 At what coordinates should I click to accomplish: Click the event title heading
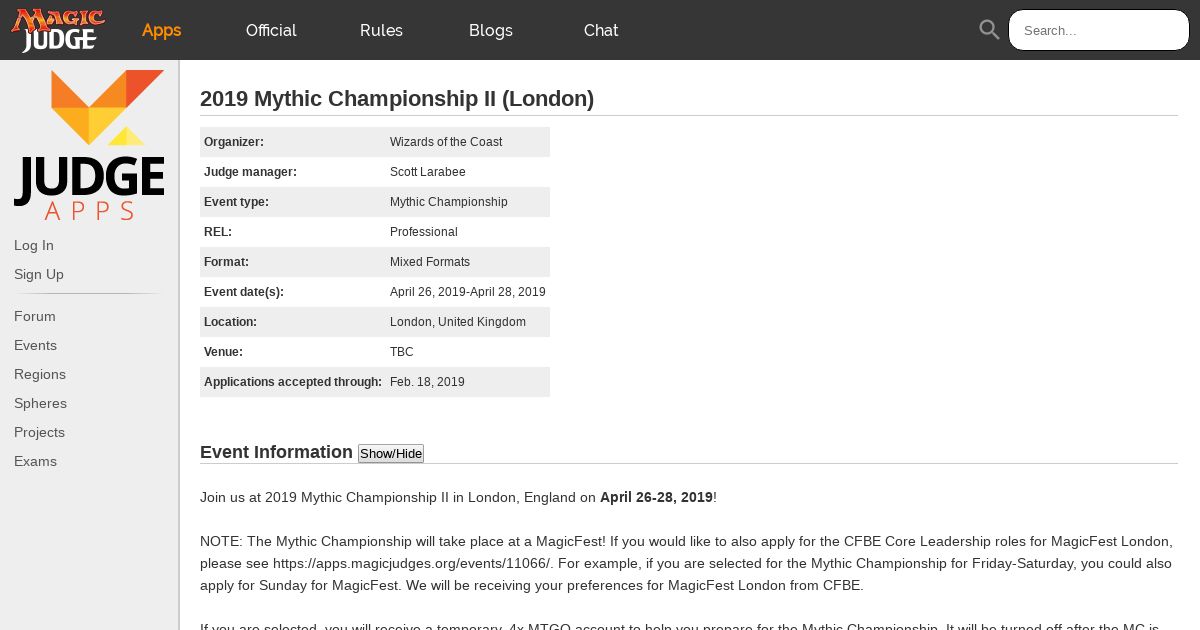point(397,98)
